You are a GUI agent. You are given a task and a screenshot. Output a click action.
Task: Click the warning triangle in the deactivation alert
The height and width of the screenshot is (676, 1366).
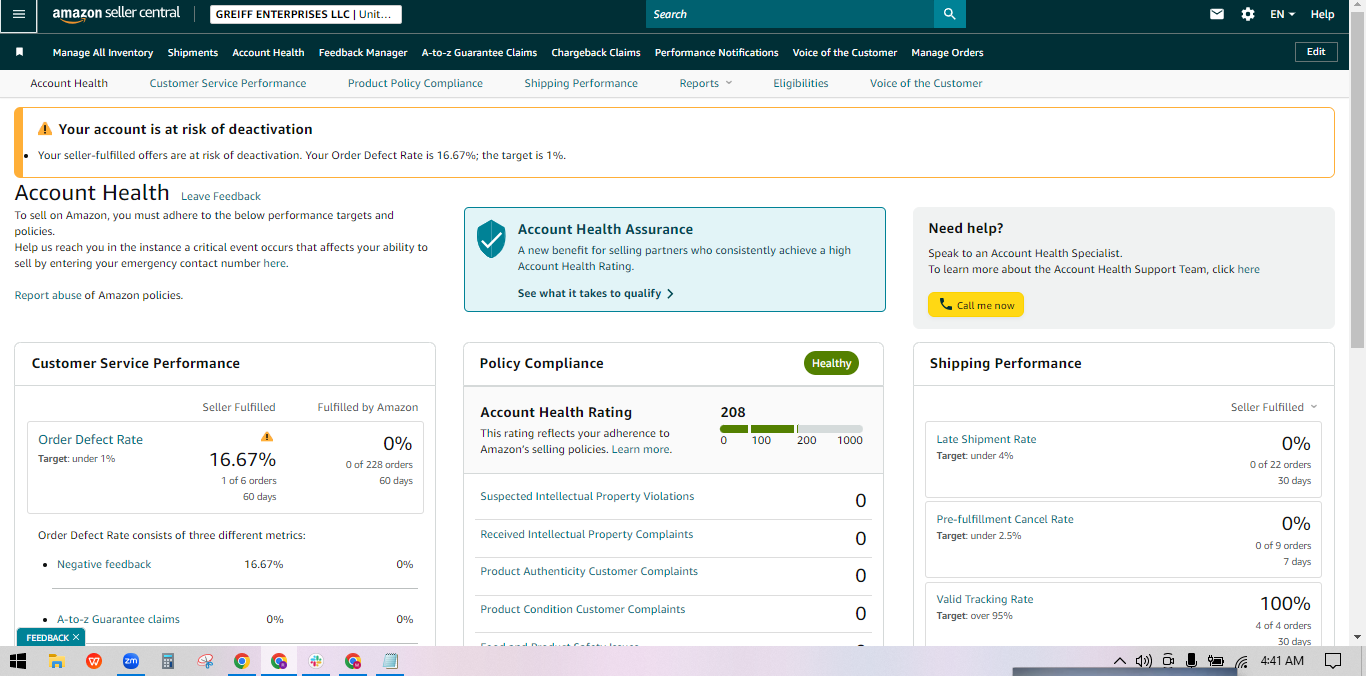click(x=45, y=129)
